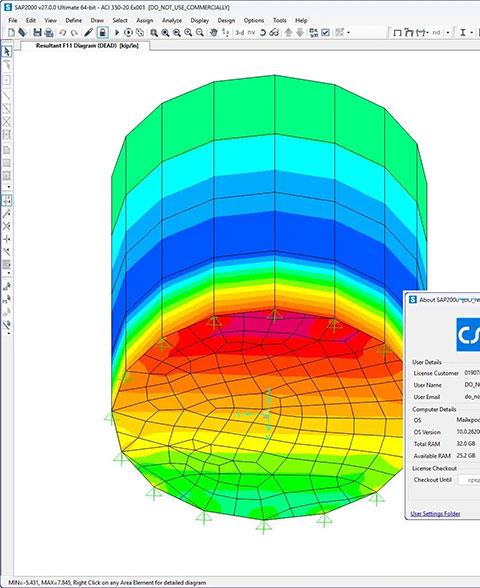Toggle the Set Display Options checkbox icon

326,33
